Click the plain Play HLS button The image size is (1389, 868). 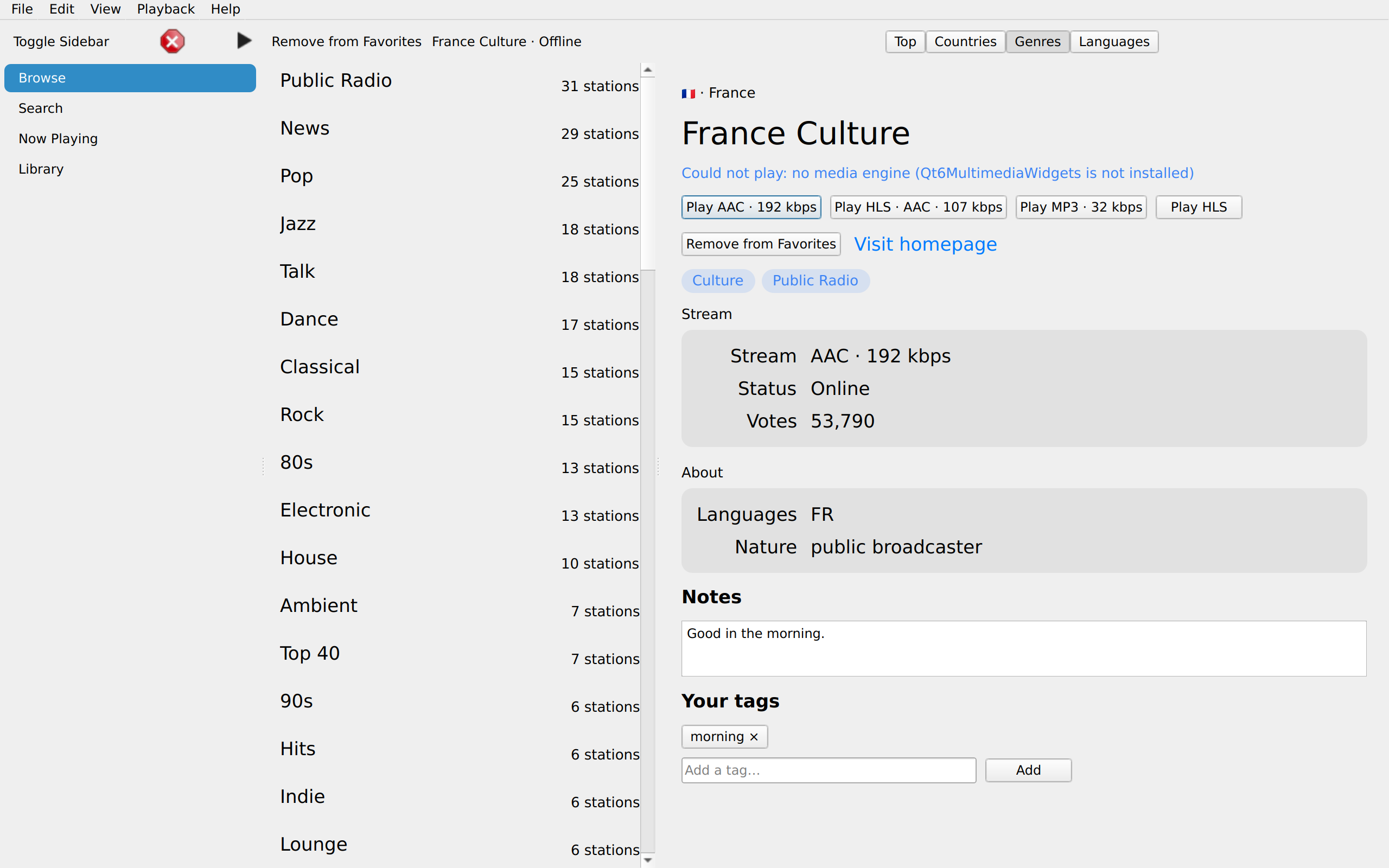tap(1199, 207)
